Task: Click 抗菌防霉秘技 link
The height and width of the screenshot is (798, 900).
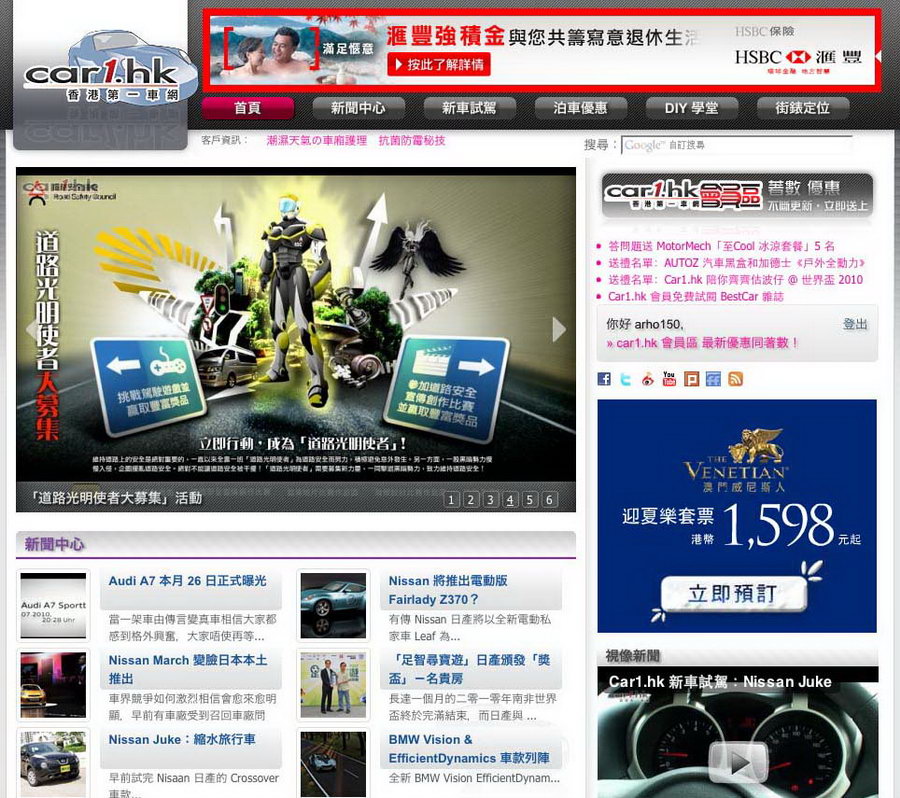Action: [412, 140]
